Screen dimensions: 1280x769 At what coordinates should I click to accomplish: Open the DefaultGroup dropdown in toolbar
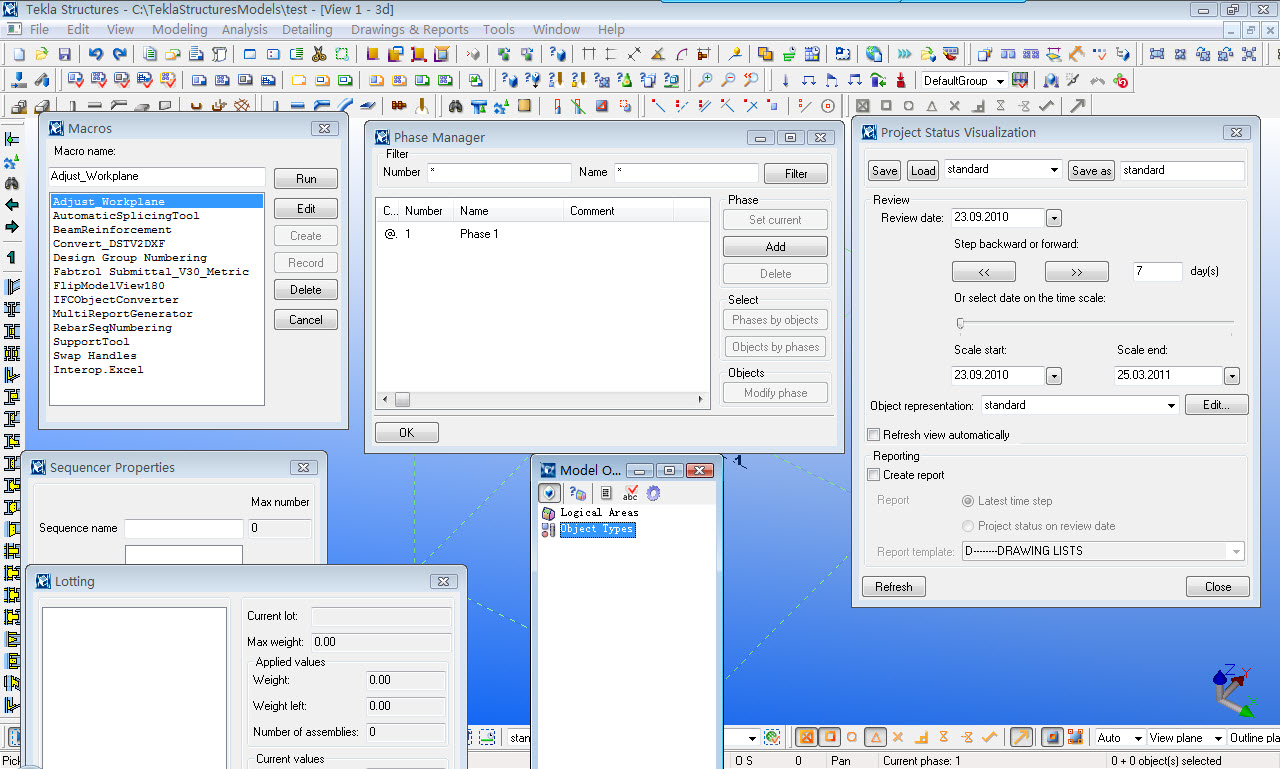tap(1000, 81)
